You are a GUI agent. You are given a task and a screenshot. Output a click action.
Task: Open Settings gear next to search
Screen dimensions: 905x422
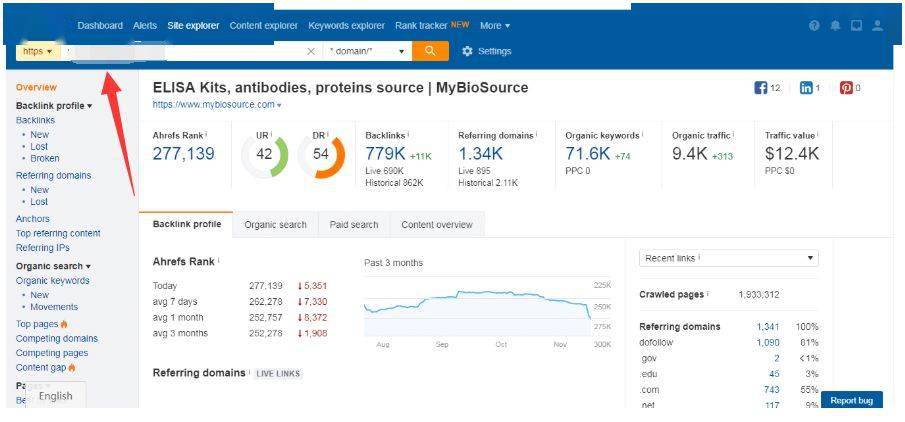[487, 51]
